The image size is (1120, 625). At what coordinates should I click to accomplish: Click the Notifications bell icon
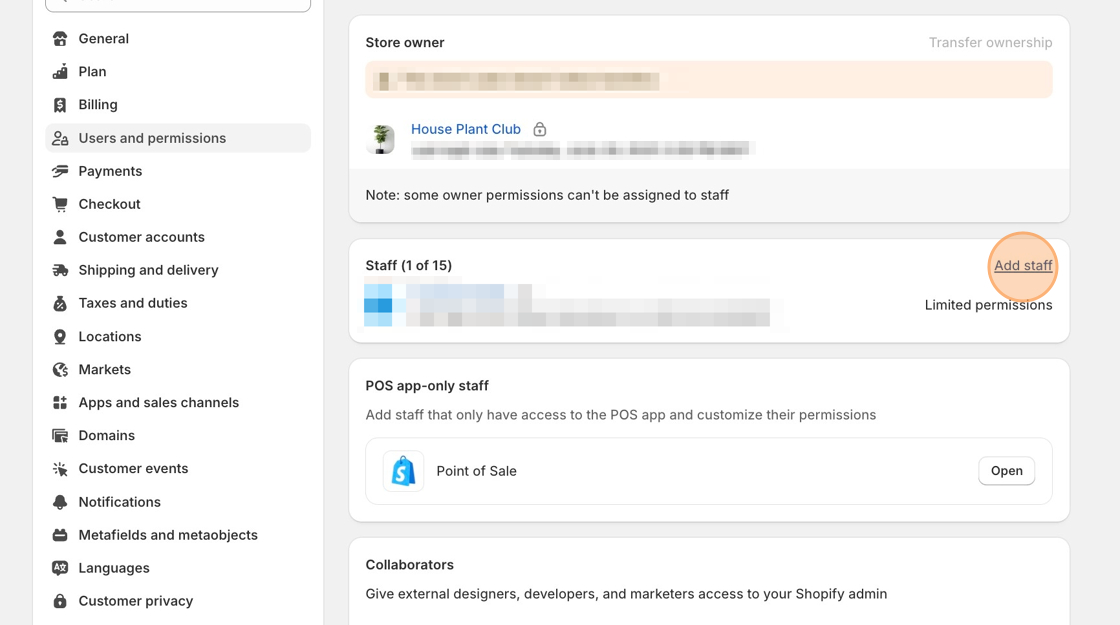click(60, 502)
